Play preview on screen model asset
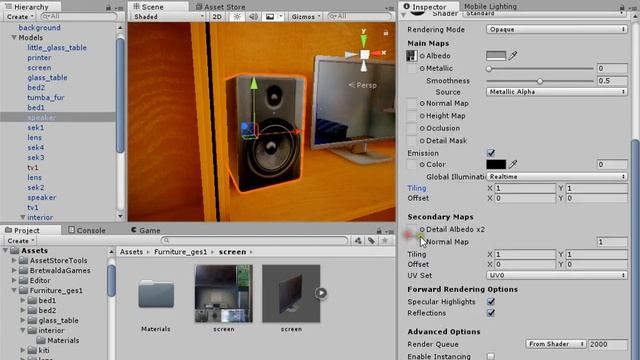This screenshot has height=360, width=640. pyautogui.click(x=321, y=293)
